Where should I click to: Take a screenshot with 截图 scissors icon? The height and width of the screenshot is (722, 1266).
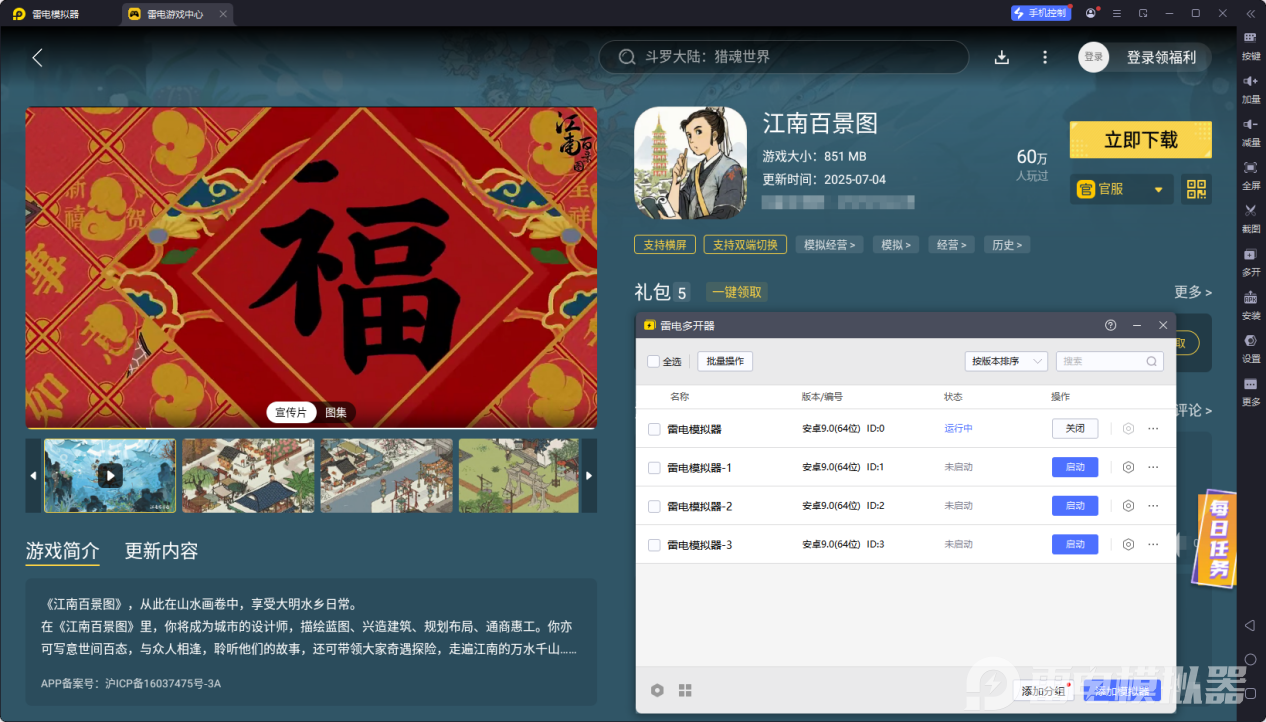tap(1250, 210)
